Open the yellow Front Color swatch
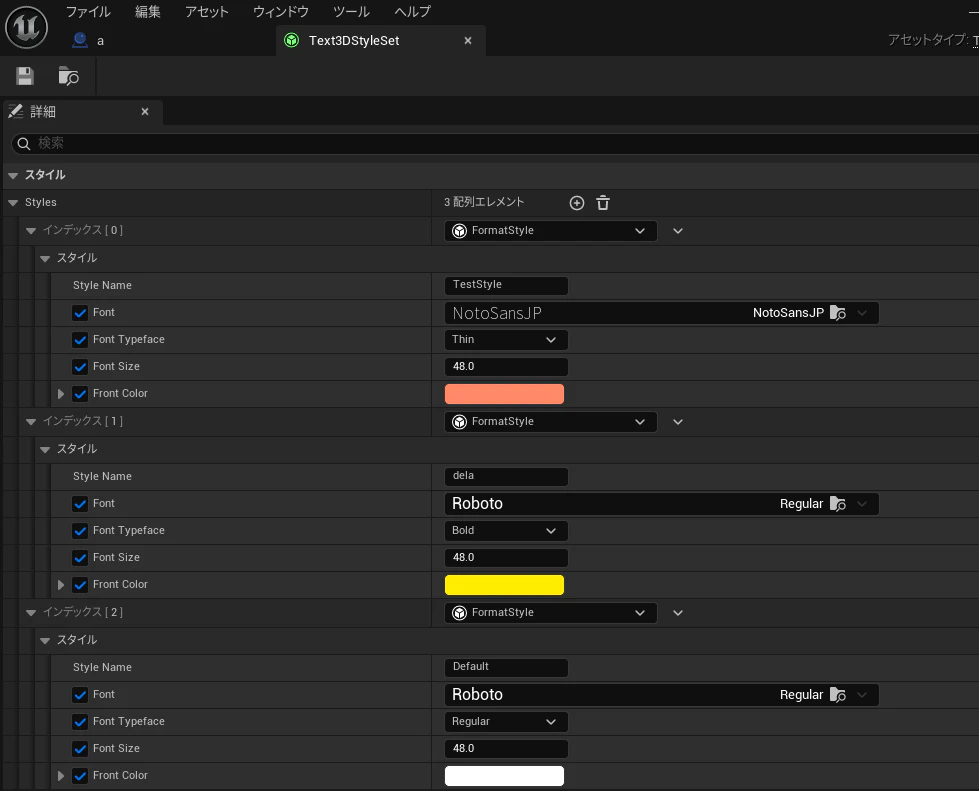The width and height of the screenshot is (979, 791). tap(504, 585)
